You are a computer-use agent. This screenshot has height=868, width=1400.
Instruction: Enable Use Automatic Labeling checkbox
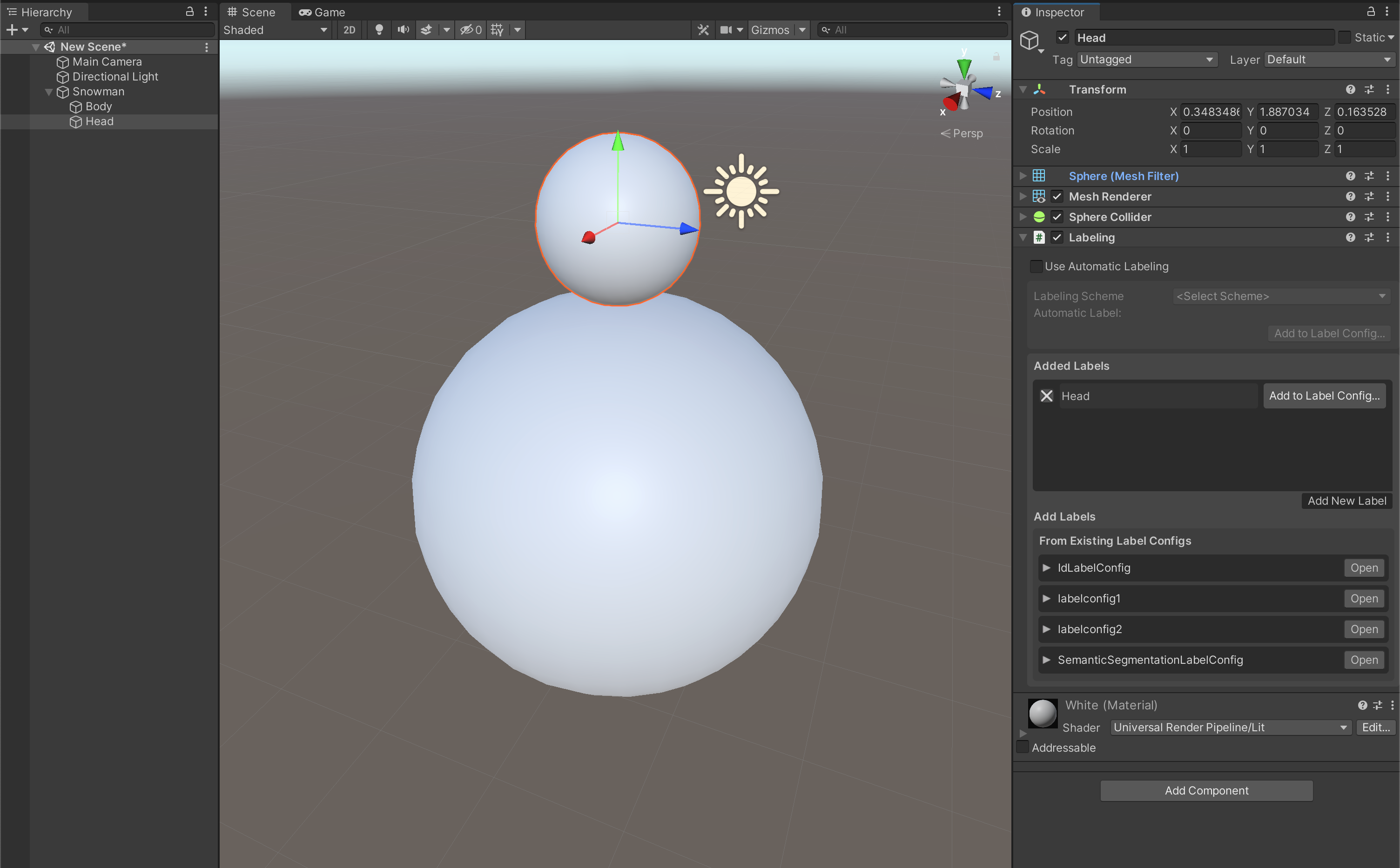1037,267
